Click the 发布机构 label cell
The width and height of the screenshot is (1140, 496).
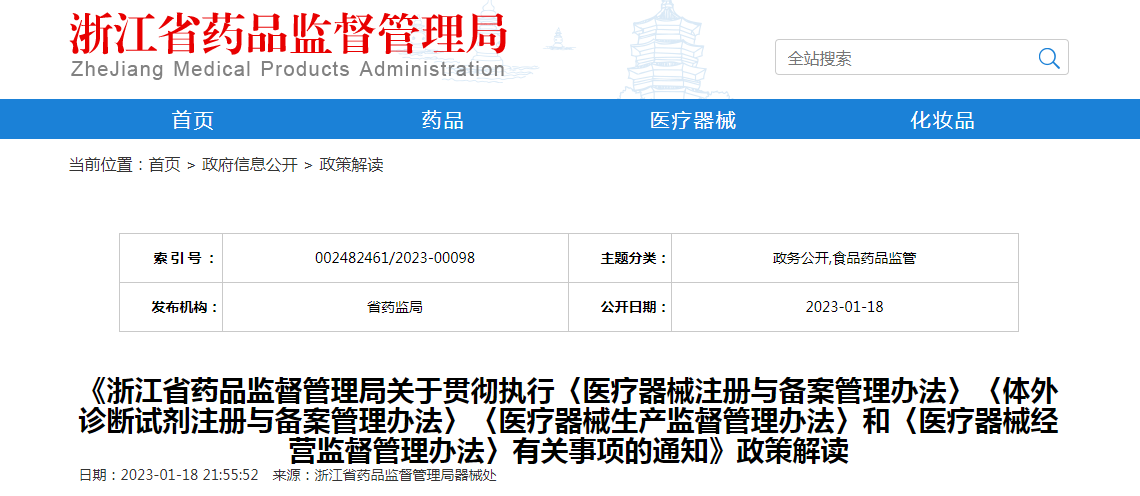pos(172,307)
